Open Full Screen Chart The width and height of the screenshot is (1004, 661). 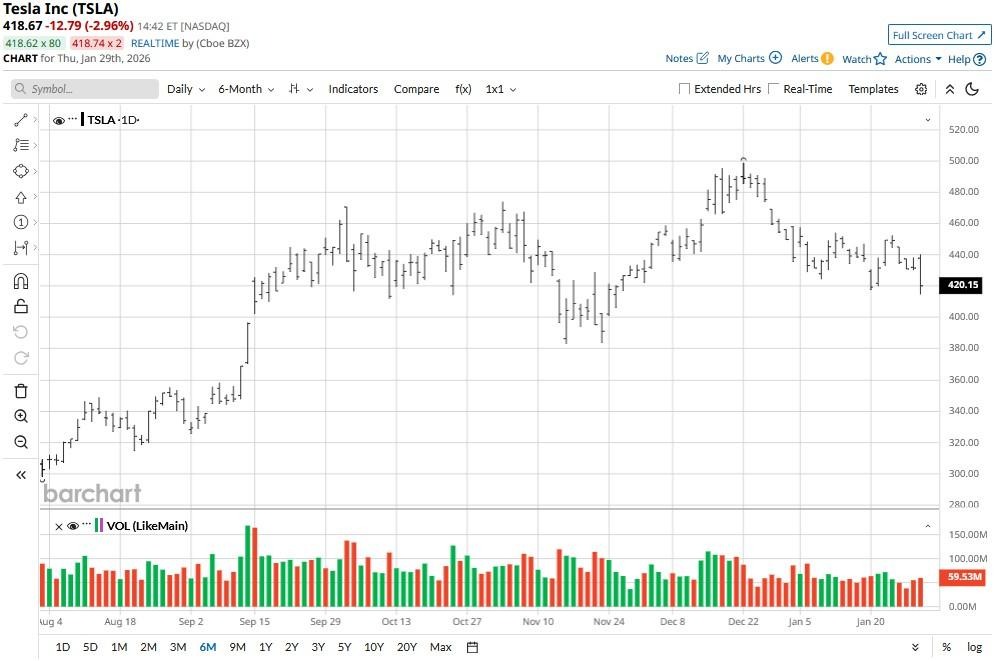click(939, 35)
